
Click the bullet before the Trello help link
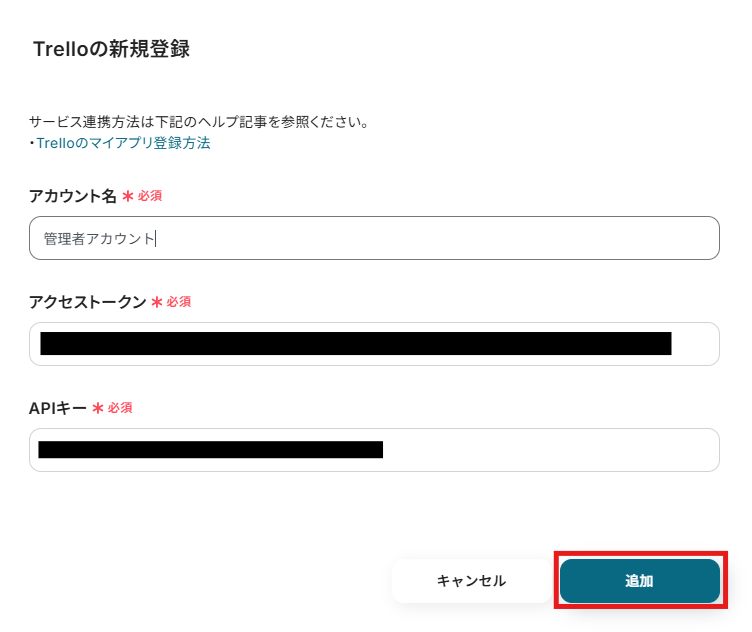click(x=32, y=144)
